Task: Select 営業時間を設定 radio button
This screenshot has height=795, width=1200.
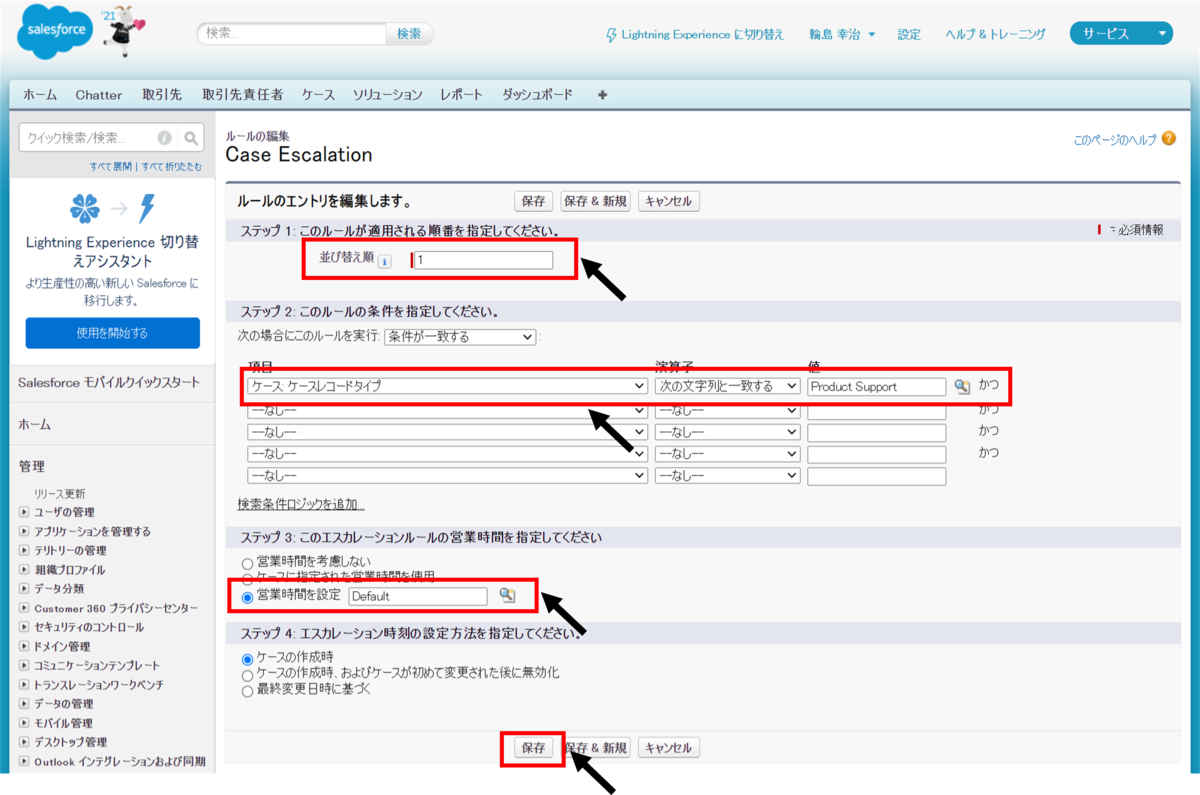Action: (x=247, y=596)
